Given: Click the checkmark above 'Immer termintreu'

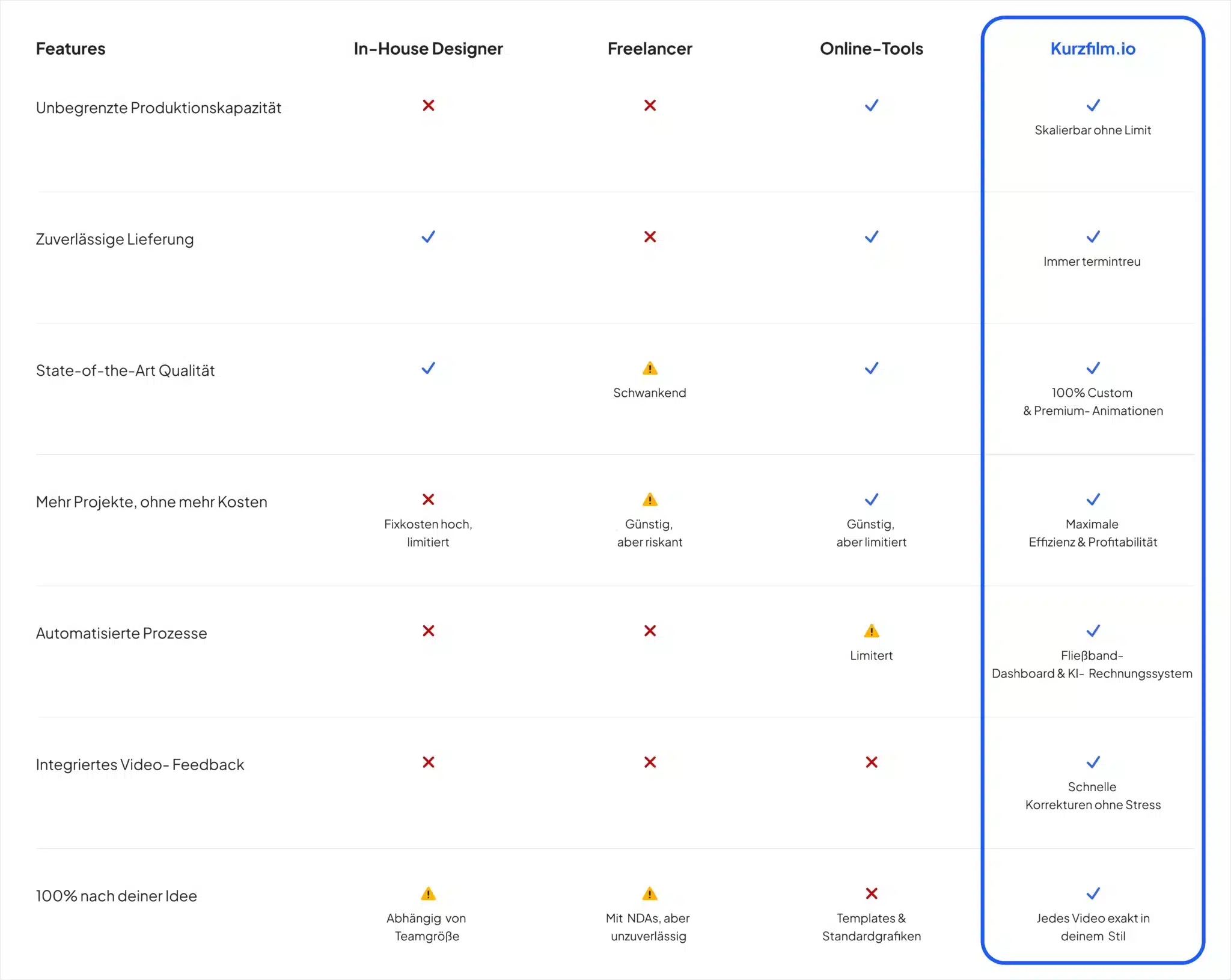Looking at the screenshot, I should pos(1093,237).
